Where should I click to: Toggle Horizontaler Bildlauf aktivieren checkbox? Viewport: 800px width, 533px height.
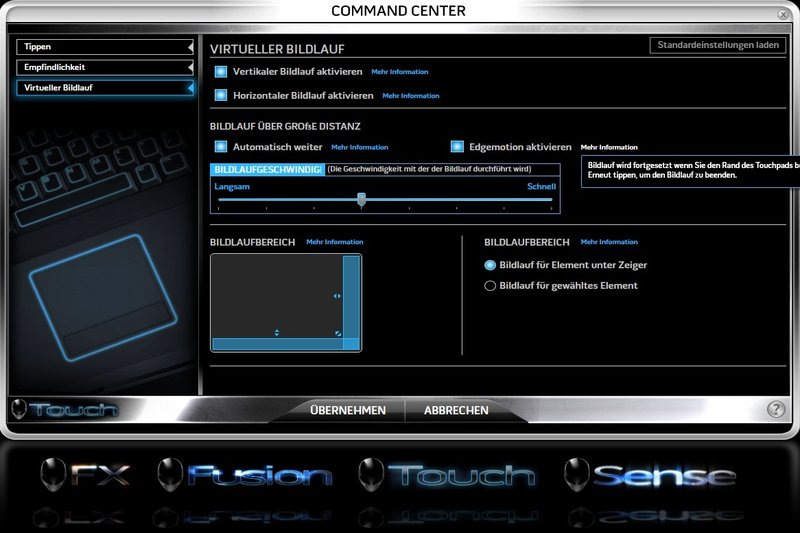click(x=221, y=95)
